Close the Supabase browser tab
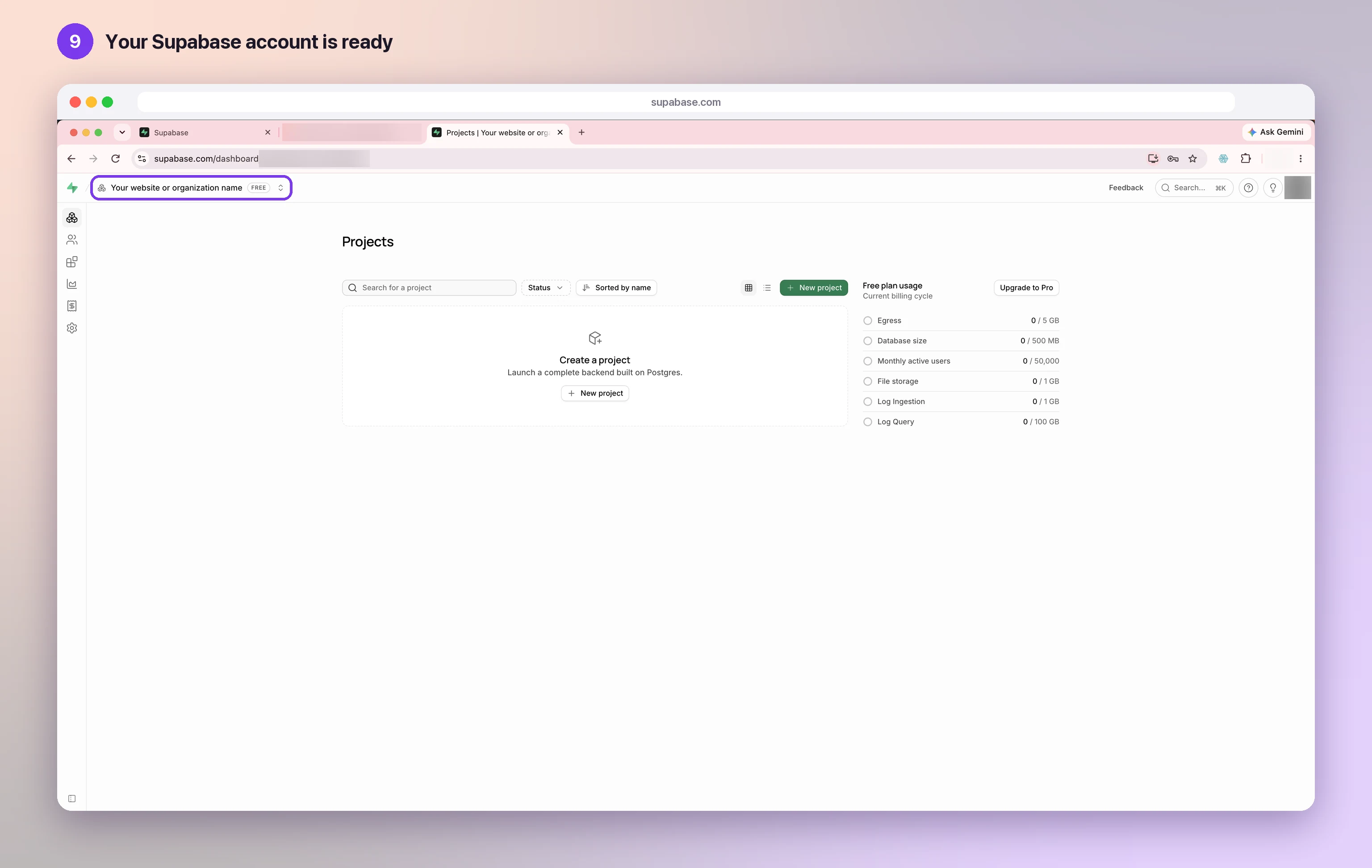Viewport: 1372px width, 868px height. (x=268, y=132)
